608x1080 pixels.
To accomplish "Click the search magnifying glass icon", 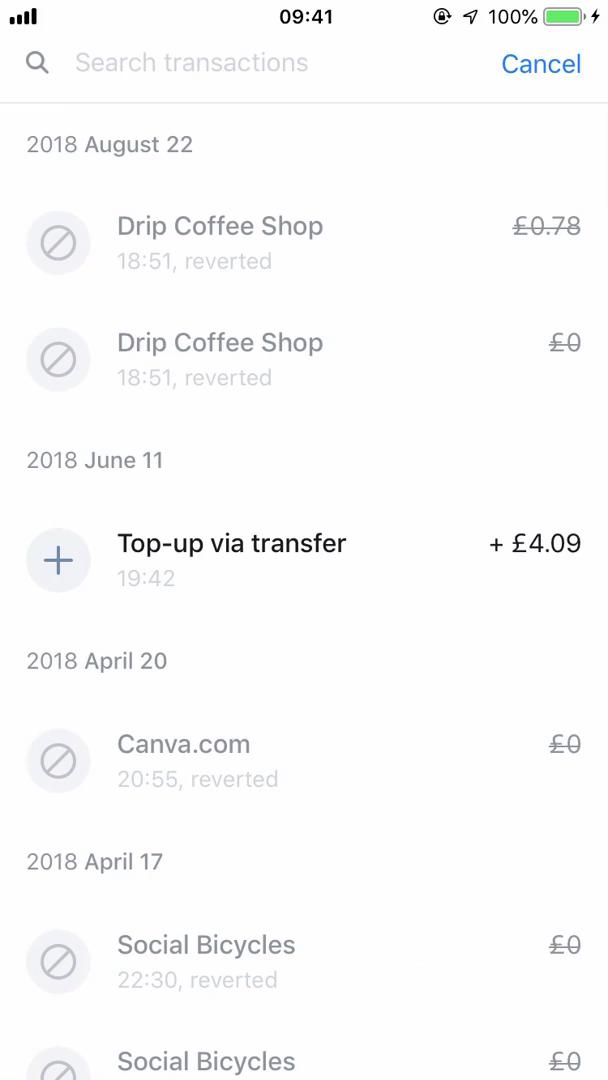I will click(37, 62).
